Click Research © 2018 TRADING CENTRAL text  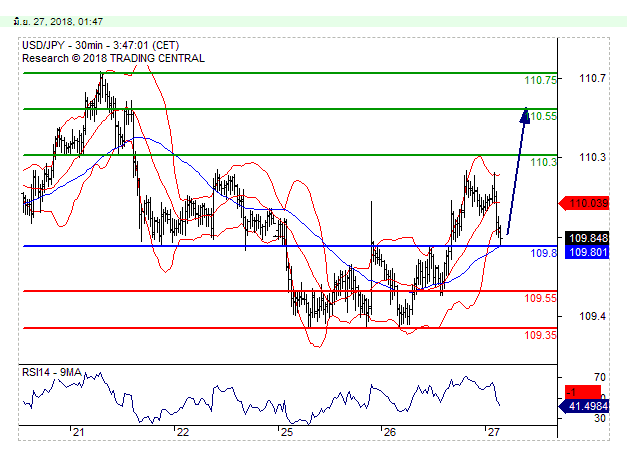pos(113,58)
